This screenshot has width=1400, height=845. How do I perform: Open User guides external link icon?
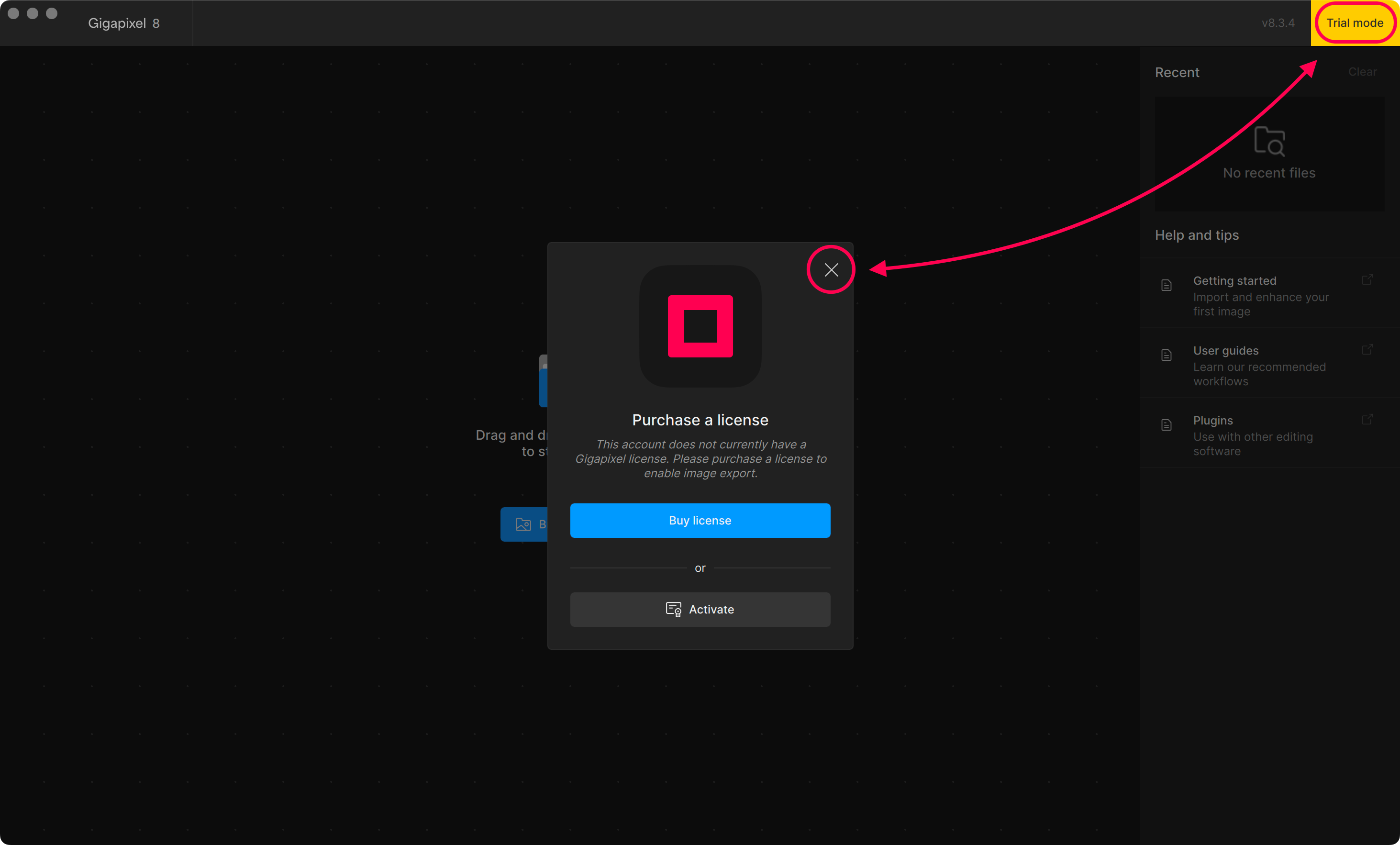[x=1367, y=350]
